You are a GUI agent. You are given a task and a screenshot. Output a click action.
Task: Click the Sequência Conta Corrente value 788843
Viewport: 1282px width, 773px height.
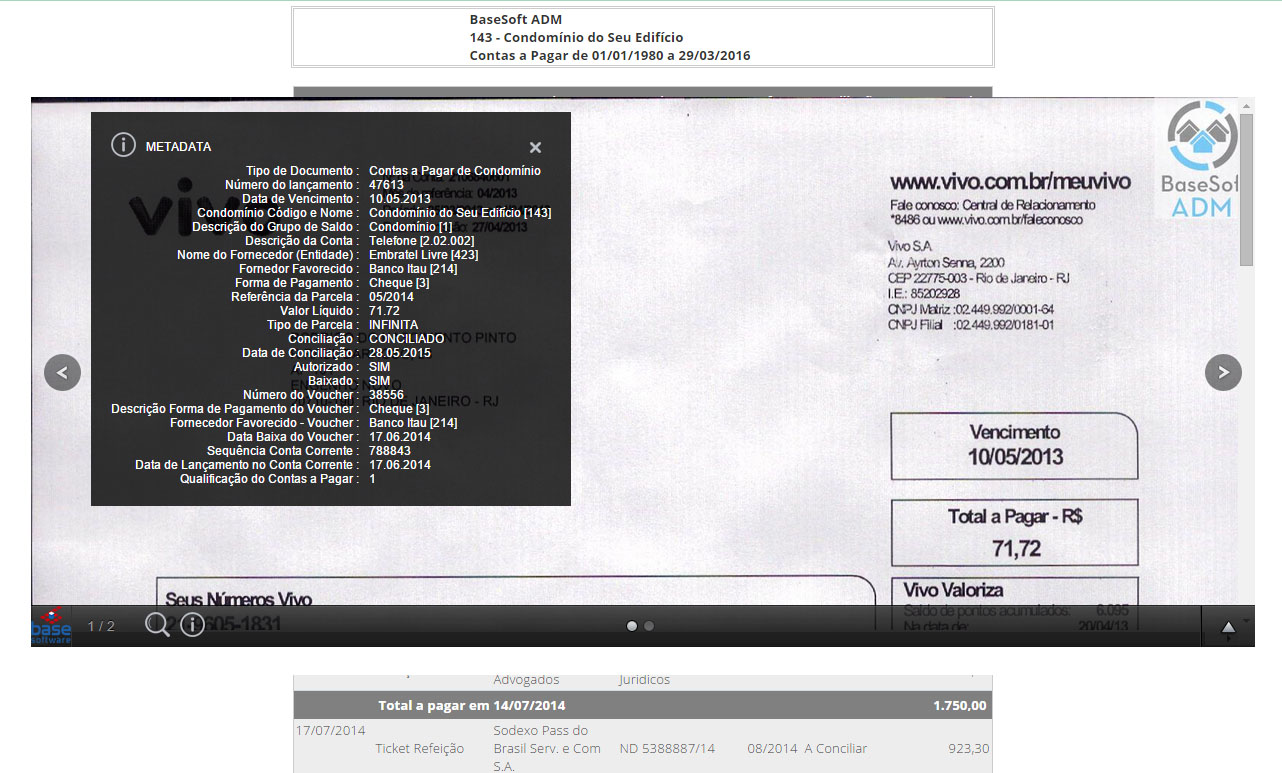tap(390, 451)
